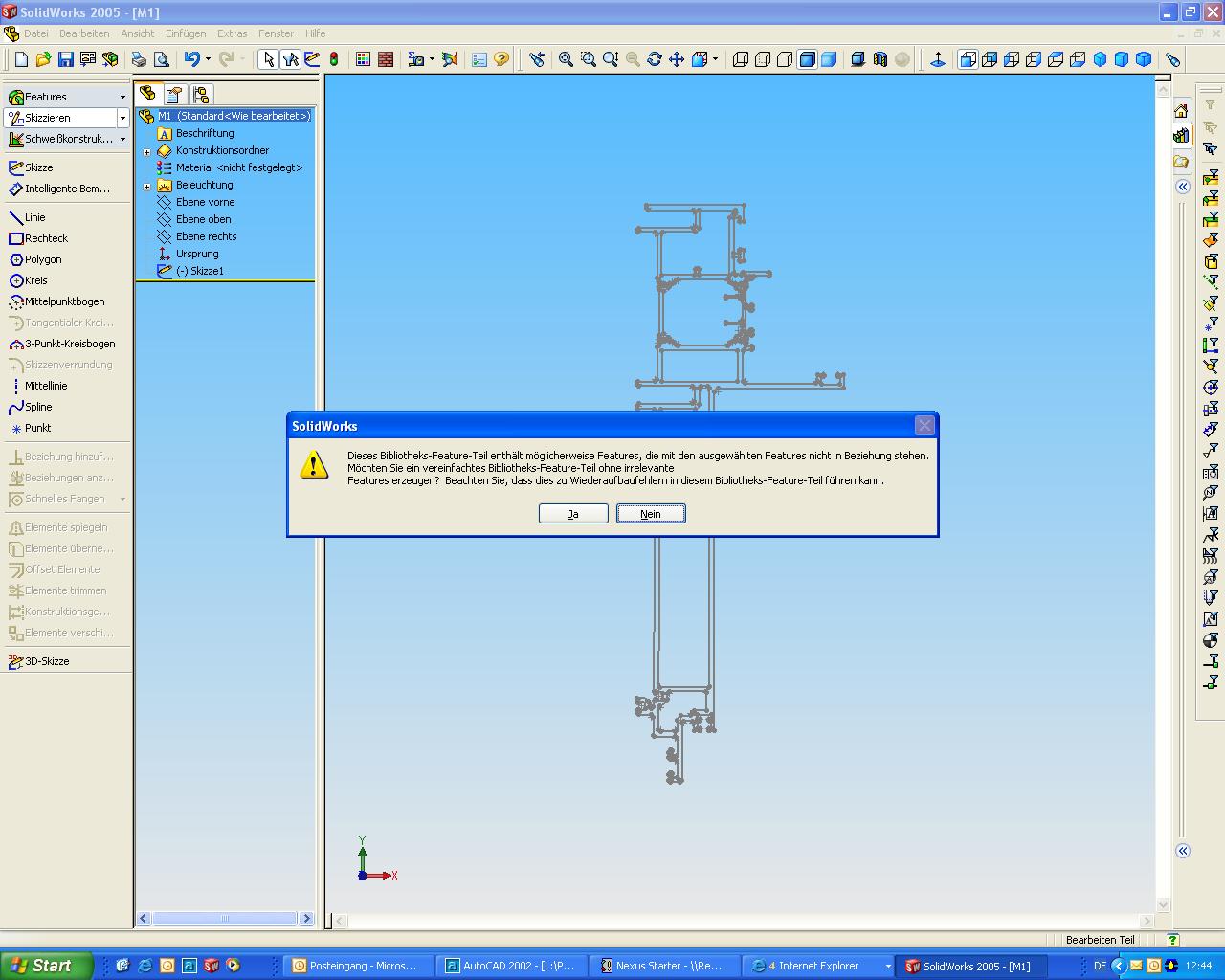The image size is (1225, 980).
Task: Switch to the FeatureManager tree tab
Action: 147,94
